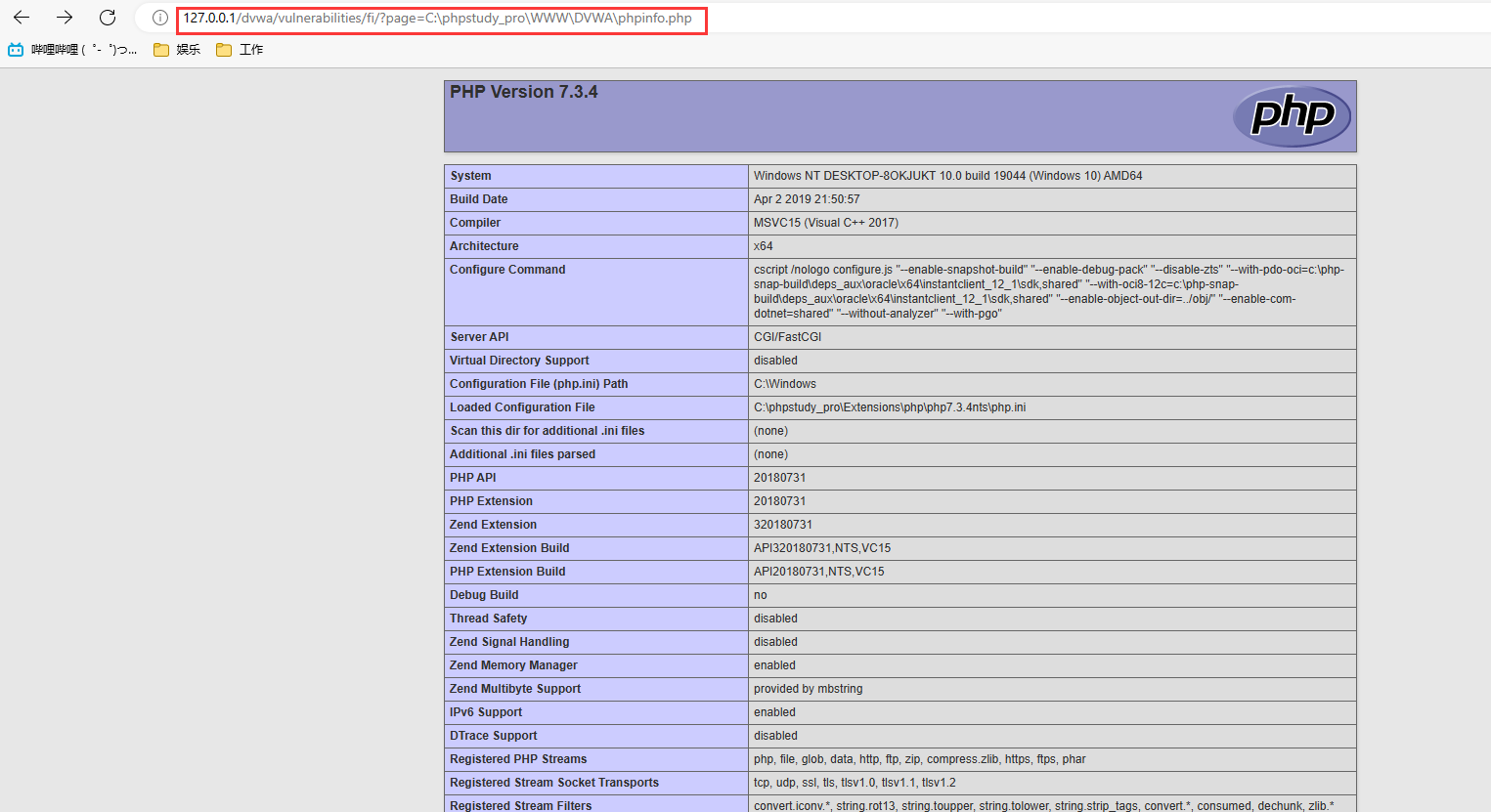Click the provided by mbstring value
The width and height of the screenshot is (1491, 812).
(x=809, y=689)
